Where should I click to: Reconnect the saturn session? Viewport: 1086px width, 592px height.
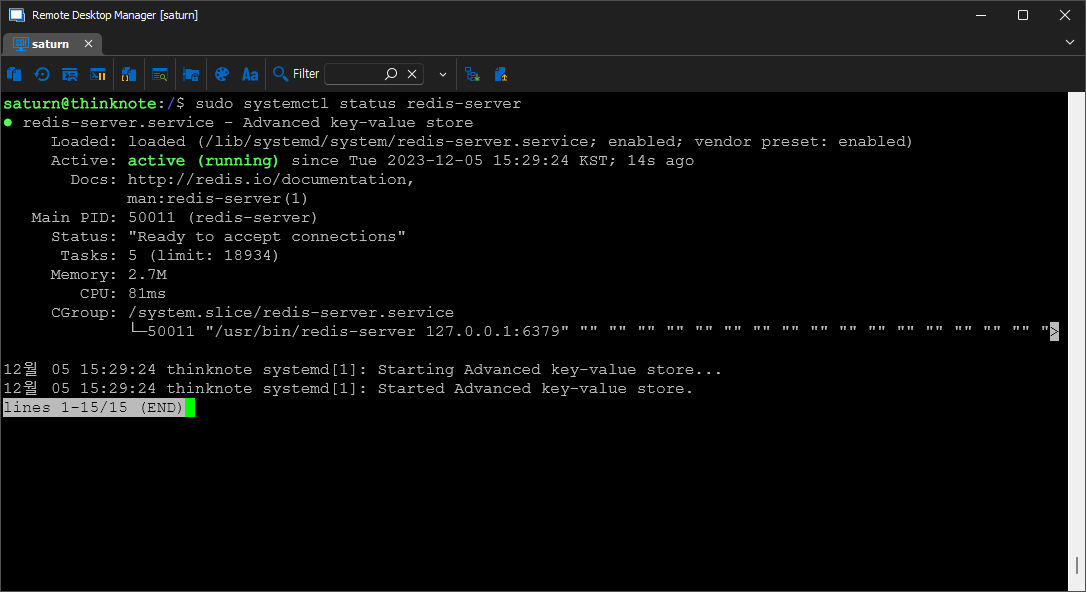(42, 74)
